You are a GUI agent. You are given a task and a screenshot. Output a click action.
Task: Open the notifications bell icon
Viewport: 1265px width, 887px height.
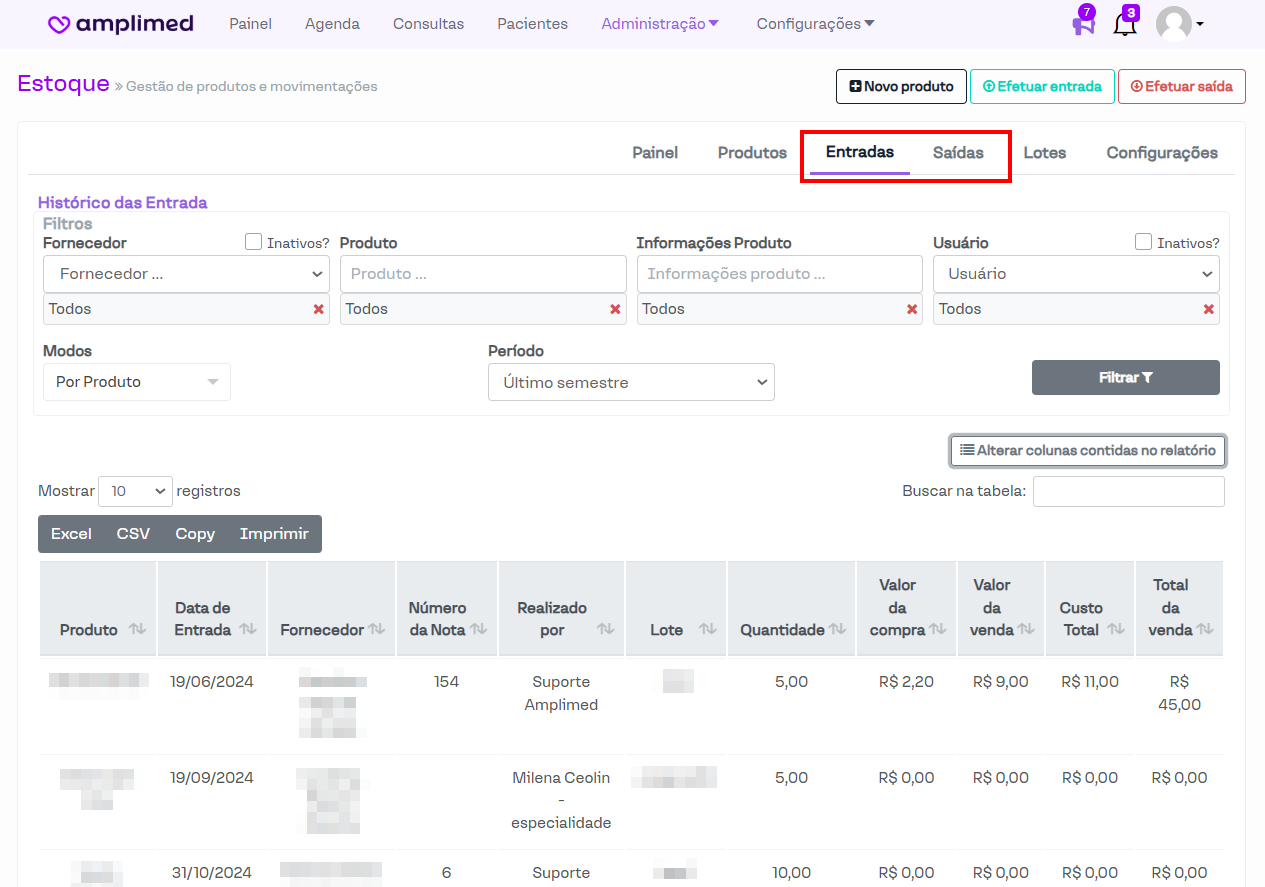click(x=1124, y=25)
